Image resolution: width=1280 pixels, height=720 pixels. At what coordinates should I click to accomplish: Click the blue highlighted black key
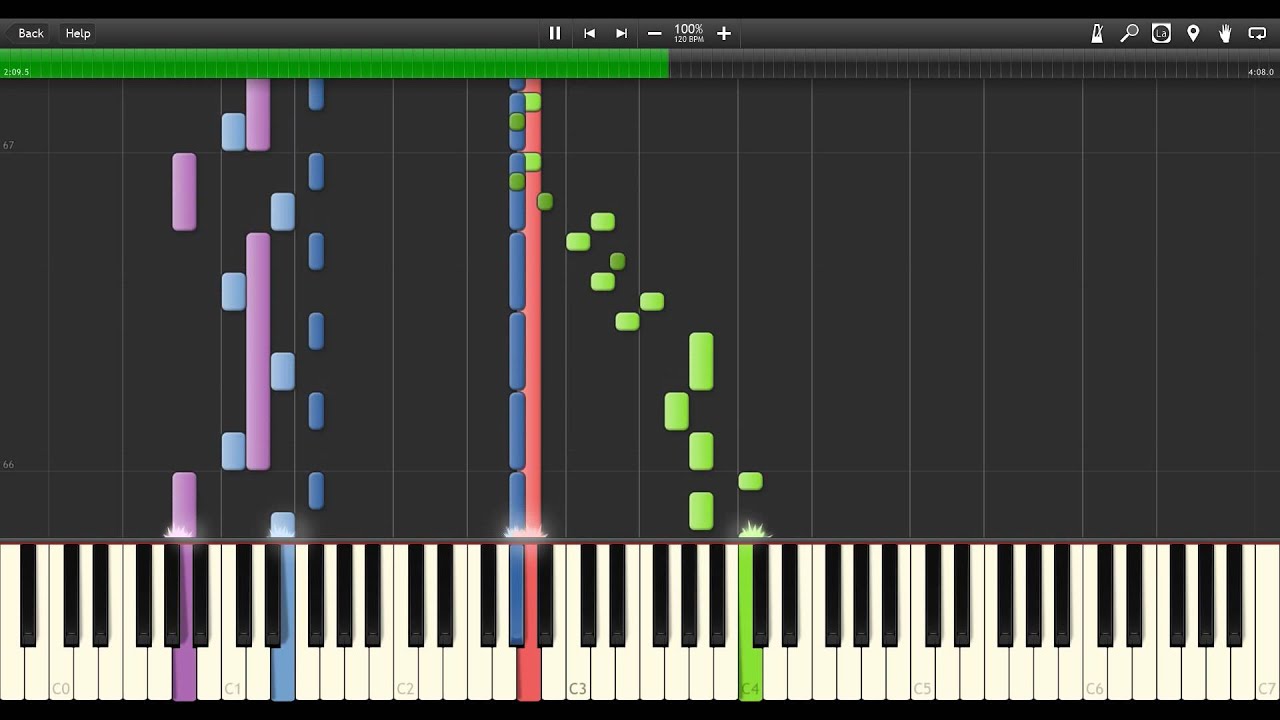(516, 595)
